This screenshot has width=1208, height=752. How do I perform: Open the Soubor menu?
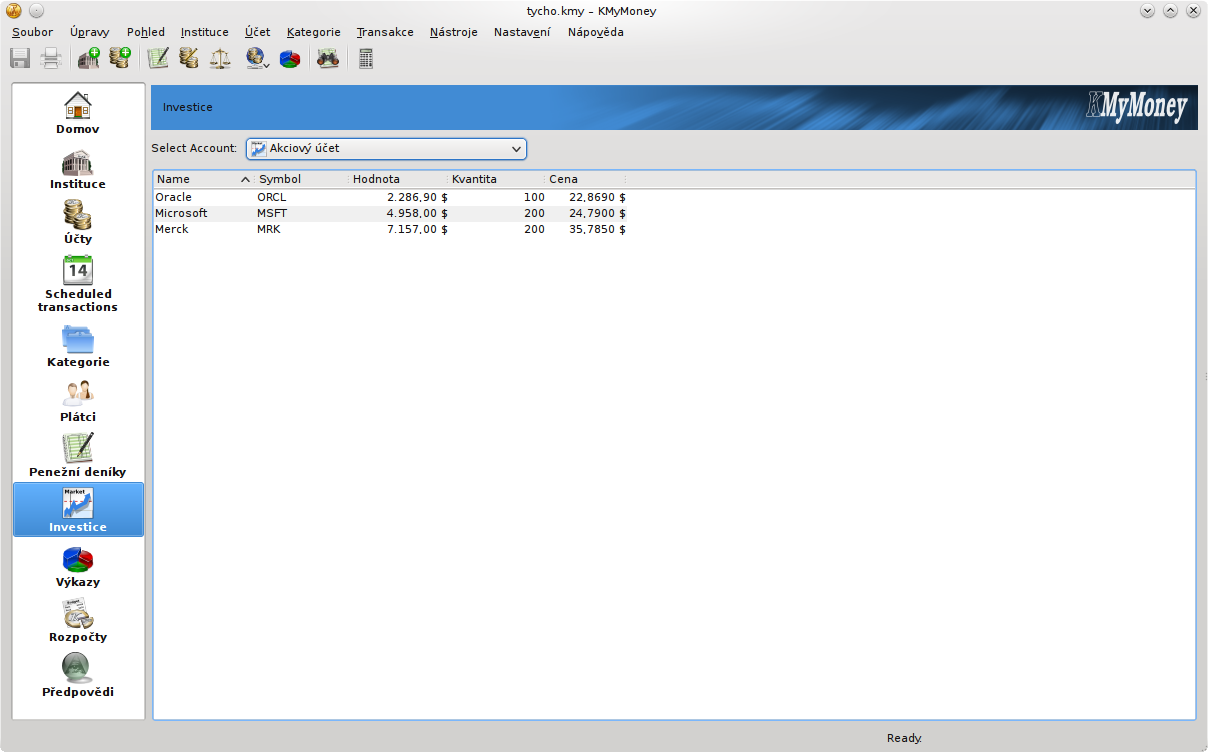(32, 32)
